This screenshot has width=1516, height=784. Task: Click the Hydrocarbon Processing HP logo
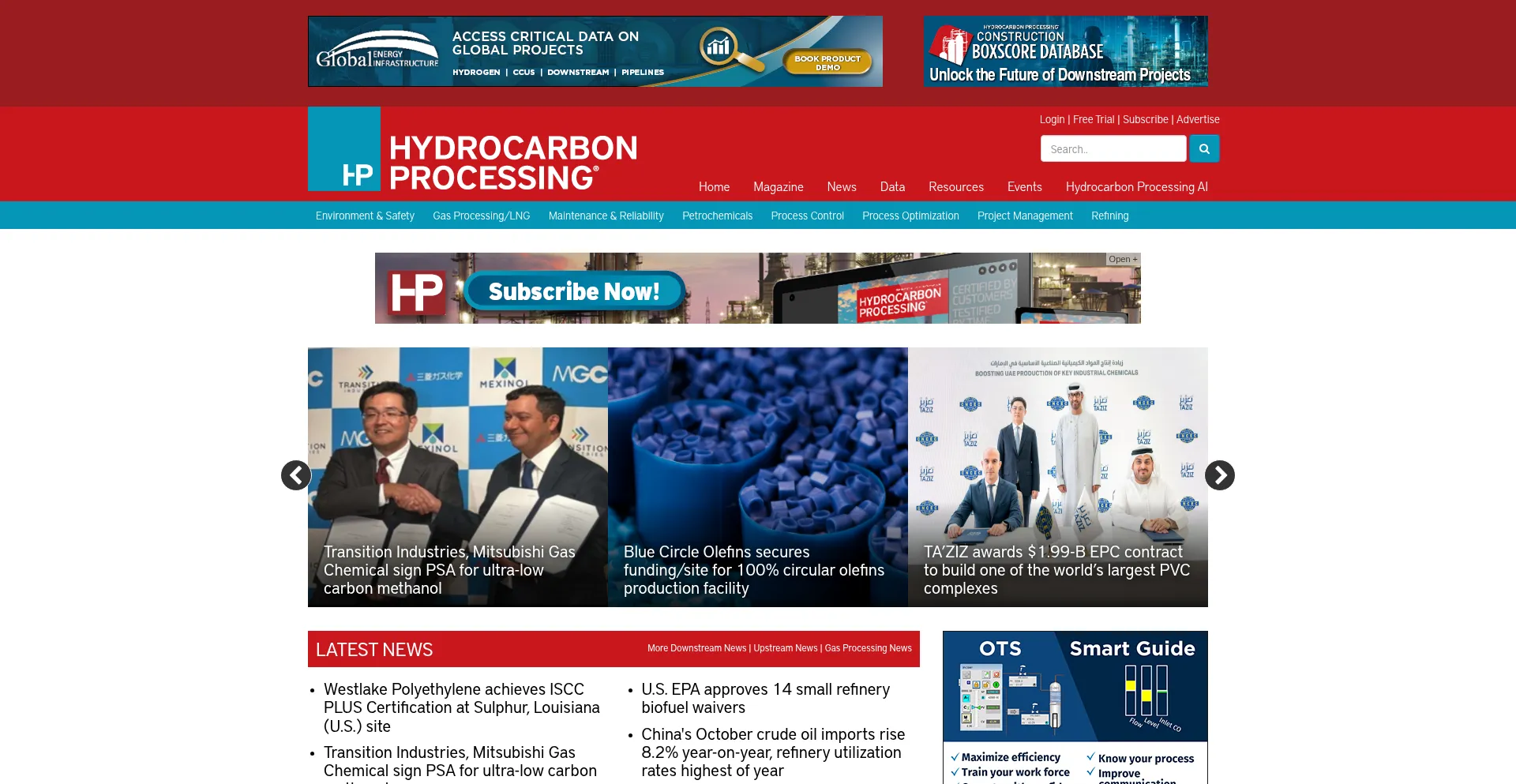[474, 150]
